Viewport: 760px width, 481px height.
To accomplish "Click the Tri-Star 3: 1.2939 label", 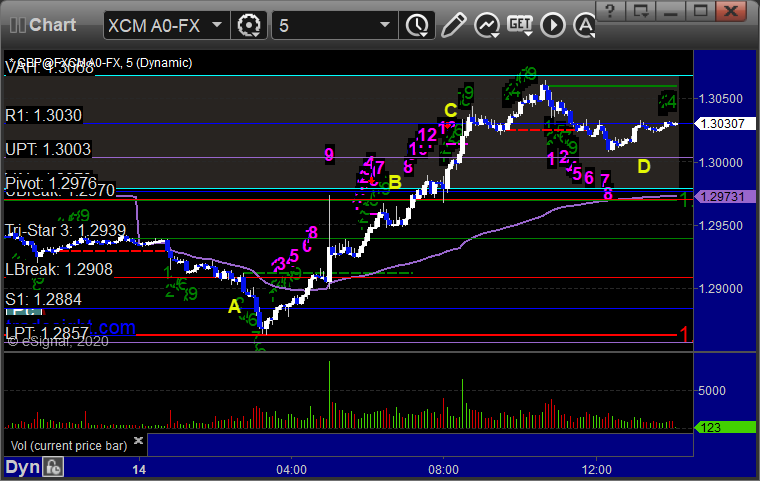I will point(65,230).
